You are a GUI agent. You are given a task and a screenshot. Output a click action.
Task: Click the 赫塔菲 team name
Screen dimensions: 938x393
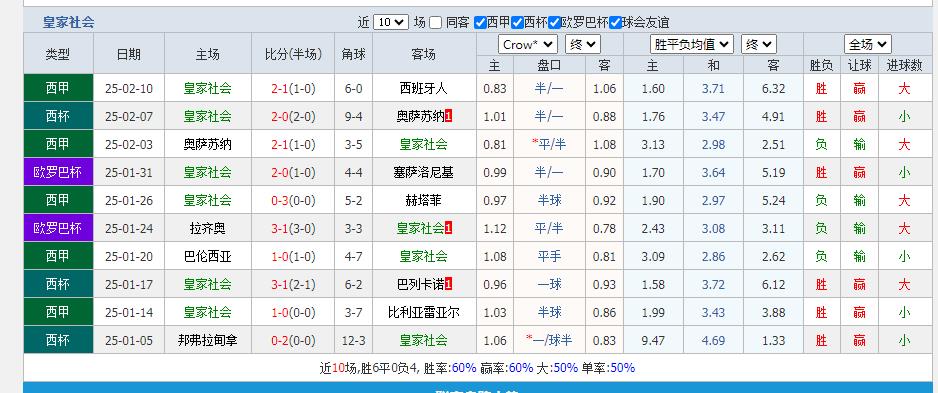coord(424,200)
